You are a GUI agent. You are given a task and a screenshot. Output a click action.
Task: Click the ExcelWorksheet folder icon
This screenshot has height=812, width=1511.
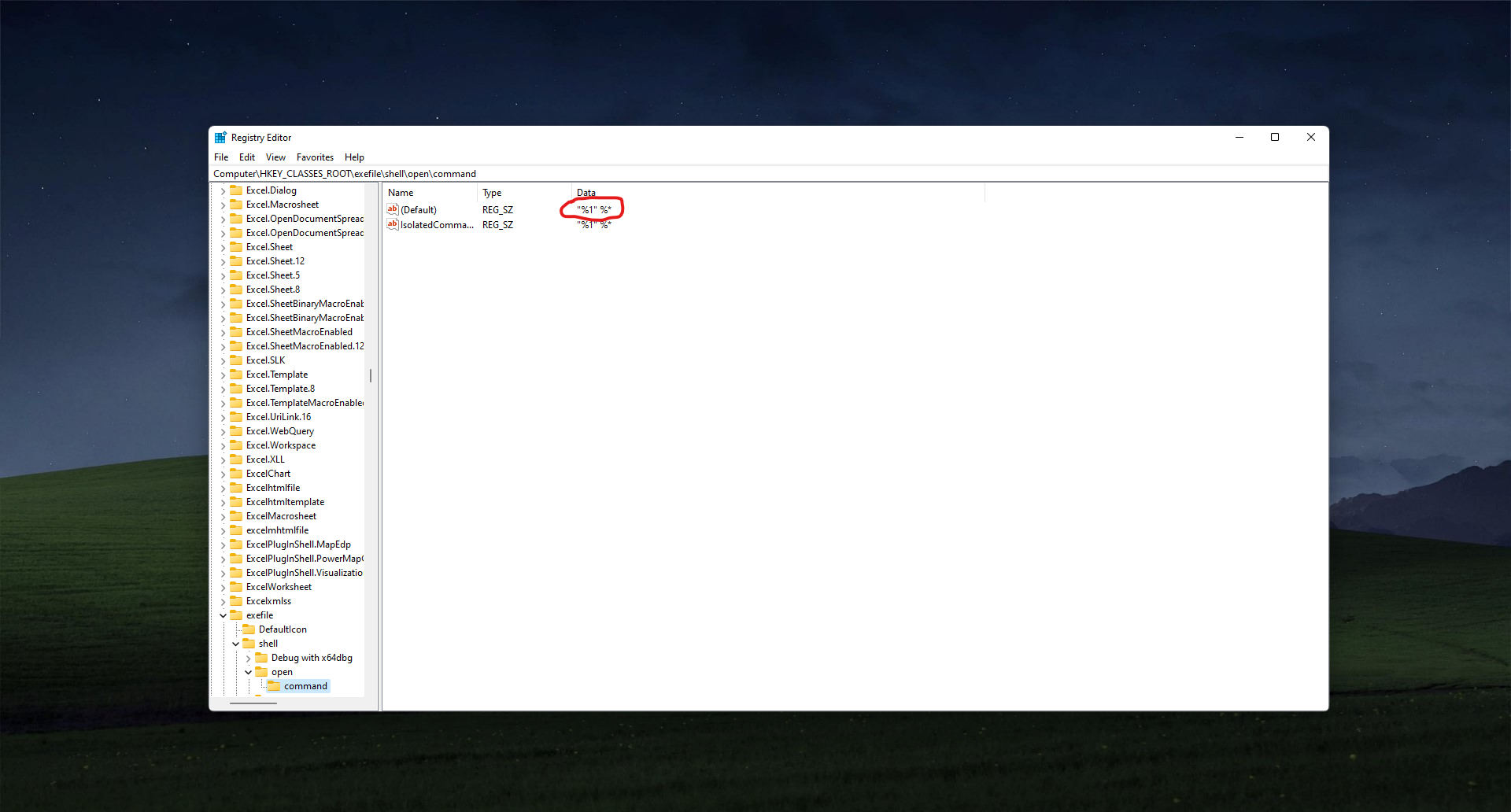(236, 587)
